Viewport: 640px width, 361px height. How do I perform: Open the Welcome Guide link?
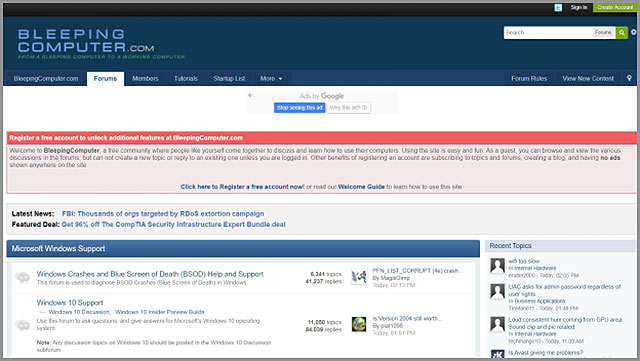361,187
